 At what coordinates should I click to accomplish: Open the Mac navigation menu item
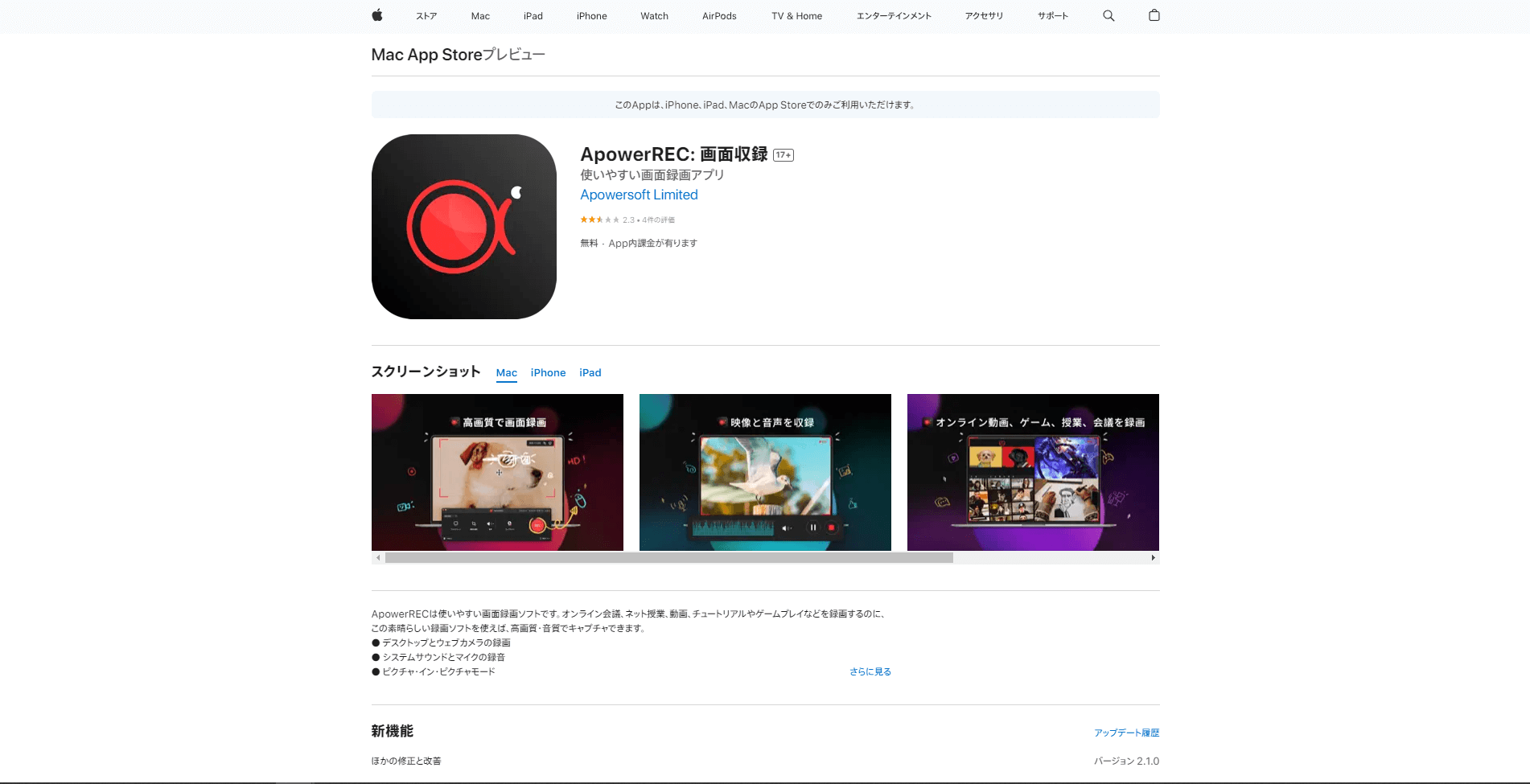click(x=480, y=16)
